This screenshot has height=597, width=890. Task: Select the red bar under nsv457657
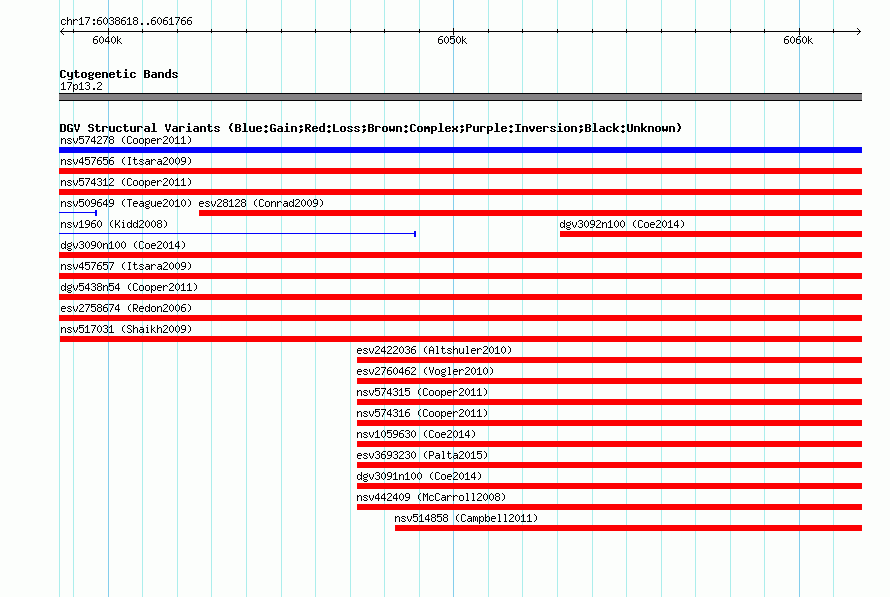(460, 276)
